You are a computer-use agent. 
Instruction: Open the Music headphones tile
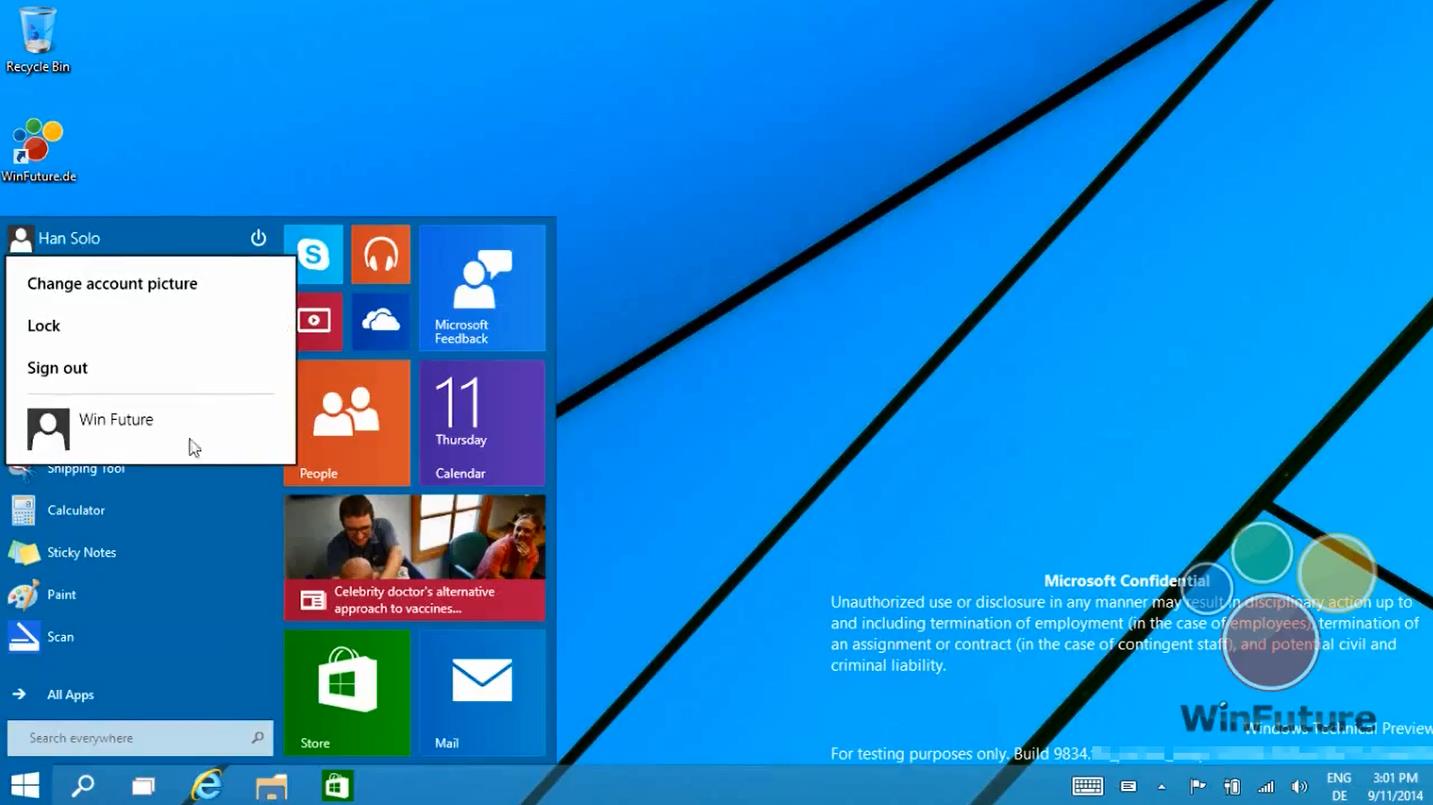[x=381, y=254]
